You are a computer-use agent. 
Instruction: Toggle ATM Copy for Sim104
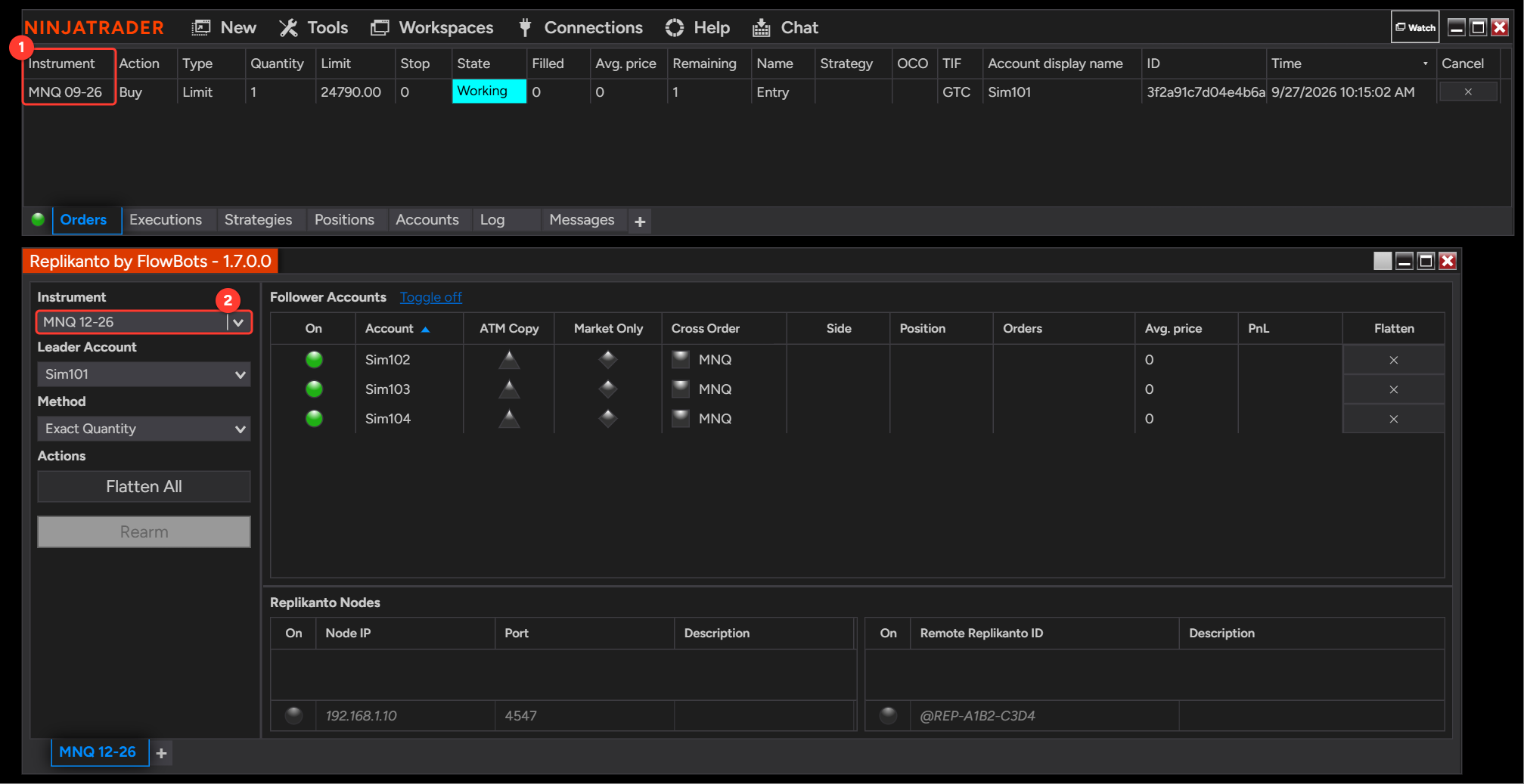coord(509,419)
